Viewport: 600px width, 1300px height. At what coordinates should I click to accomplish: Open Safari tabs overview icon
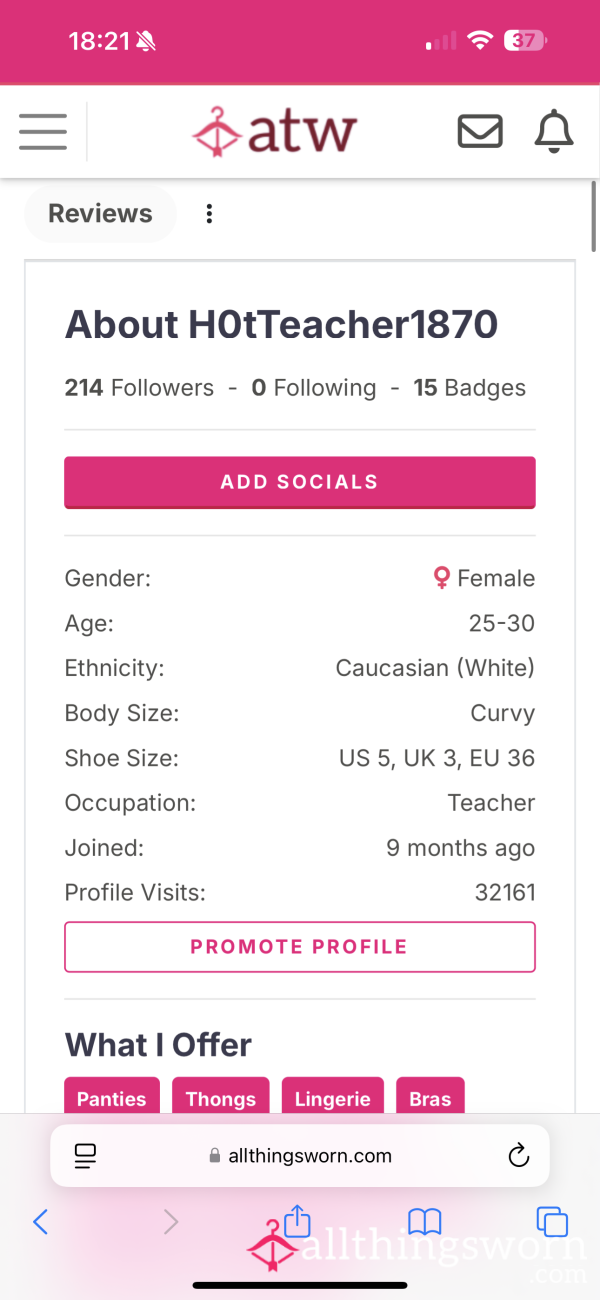click(x=552, y=1221)
